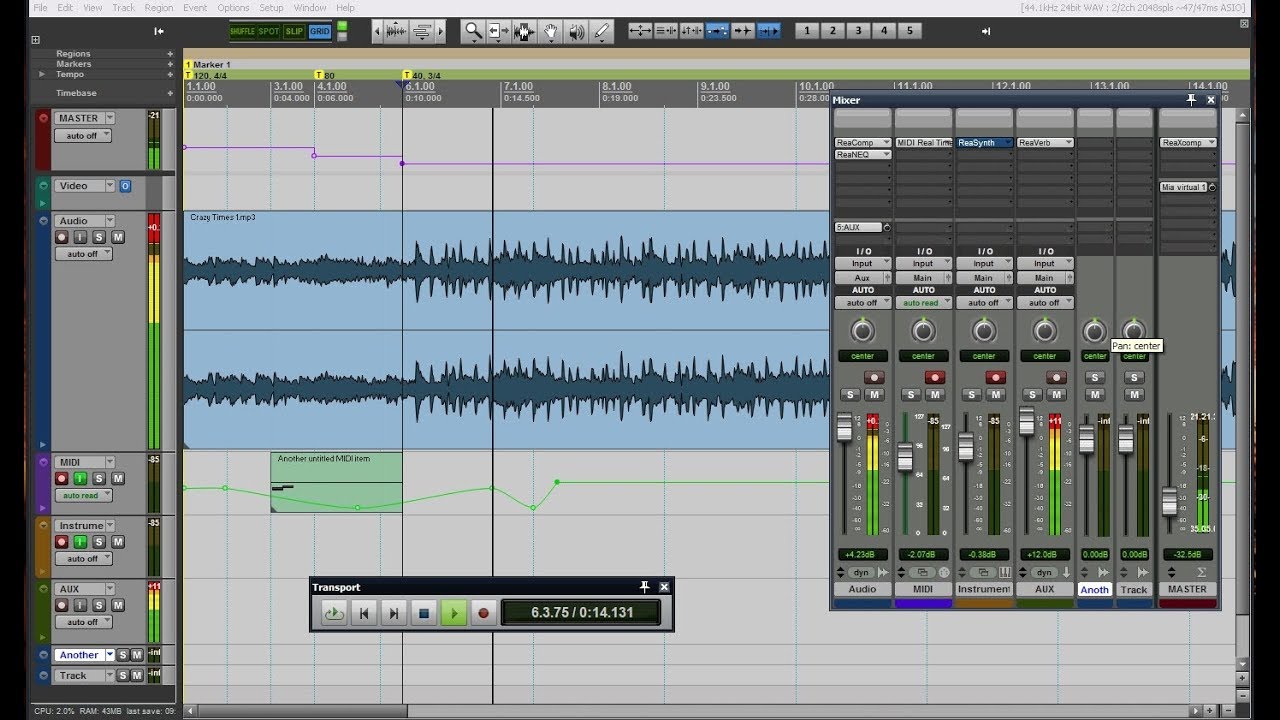The width and height of the screenshot is (1280, 720).
Task: Mute the Audio track in track list
Action: point(117,237)
